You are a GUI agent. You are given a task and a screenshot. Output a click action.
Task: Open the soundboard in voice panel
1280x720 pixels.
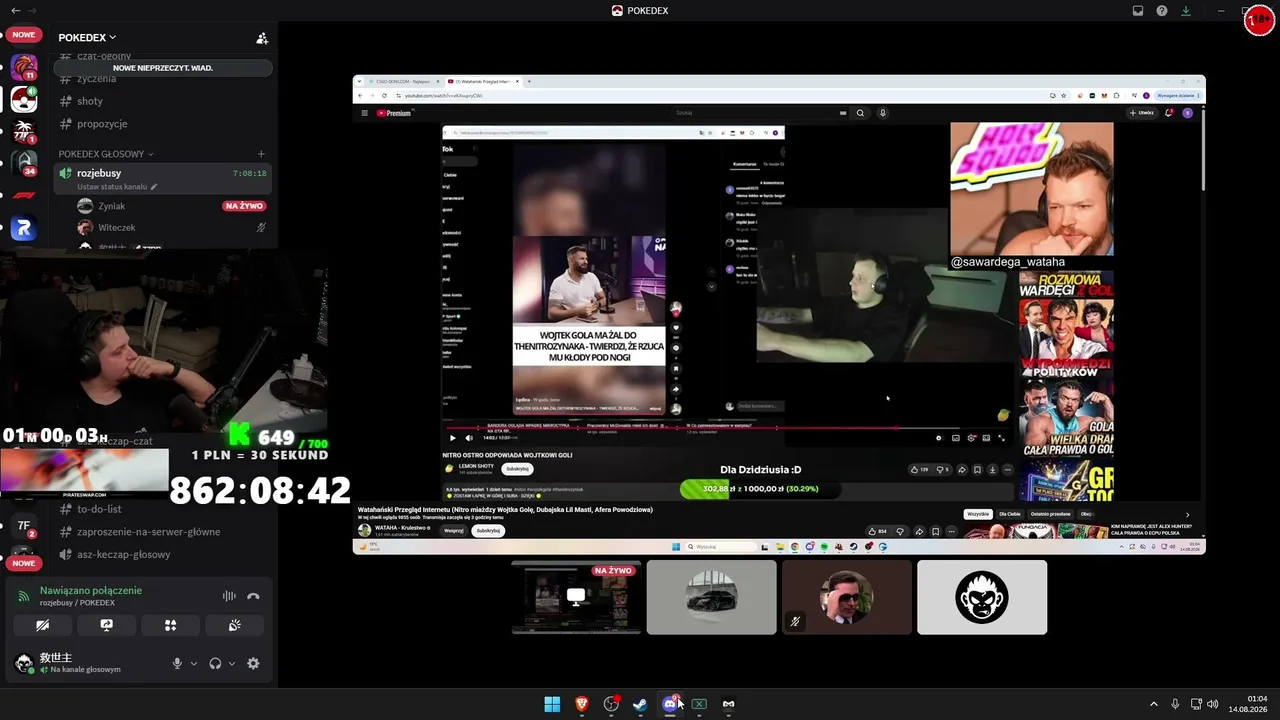tap(234, 625)
